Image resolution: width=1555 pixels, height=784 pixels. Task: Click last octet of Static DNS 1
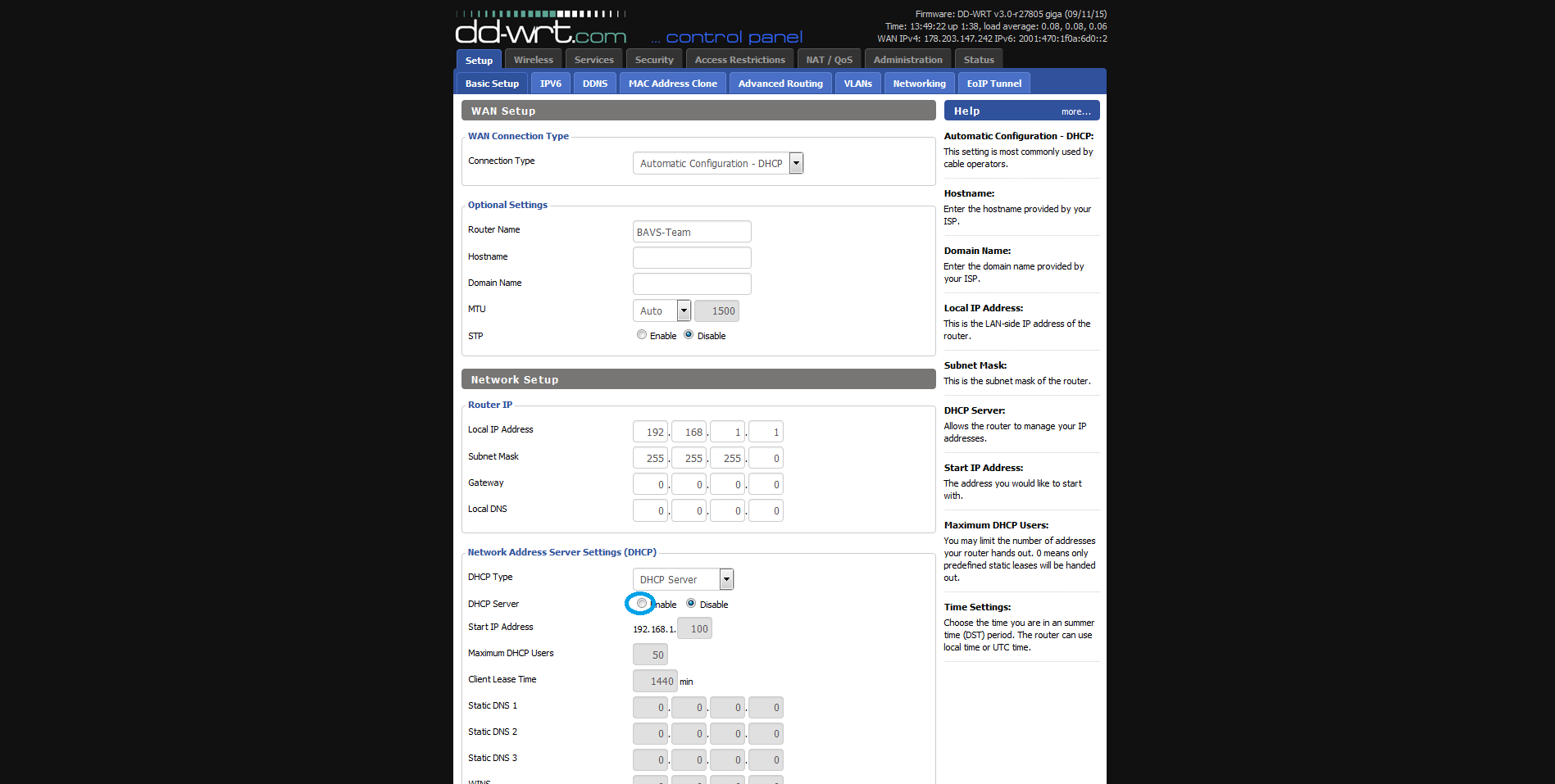click(766, 707)
